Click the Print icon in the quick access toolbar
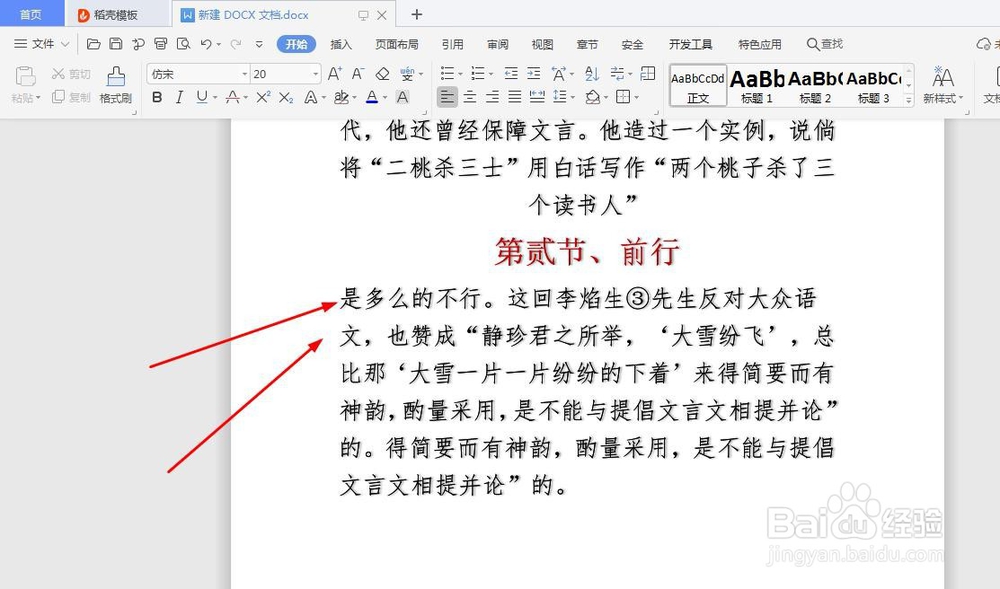This screenshot has height=589, width=1000. point(161,44)
